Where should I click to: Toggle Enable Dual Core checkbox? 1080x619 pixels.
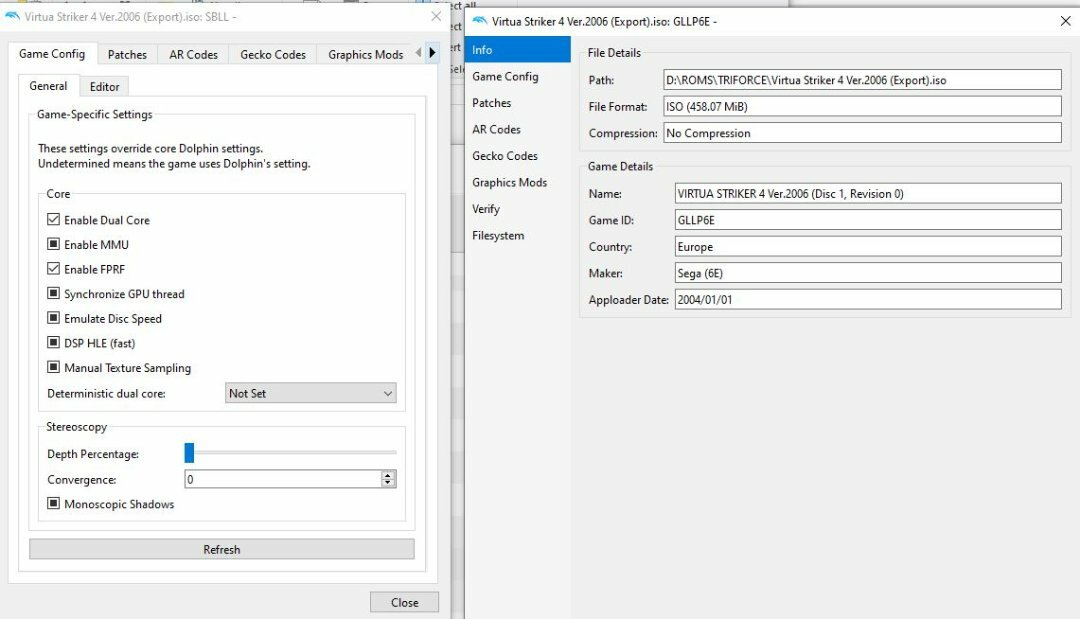click(x=53, y=220)
